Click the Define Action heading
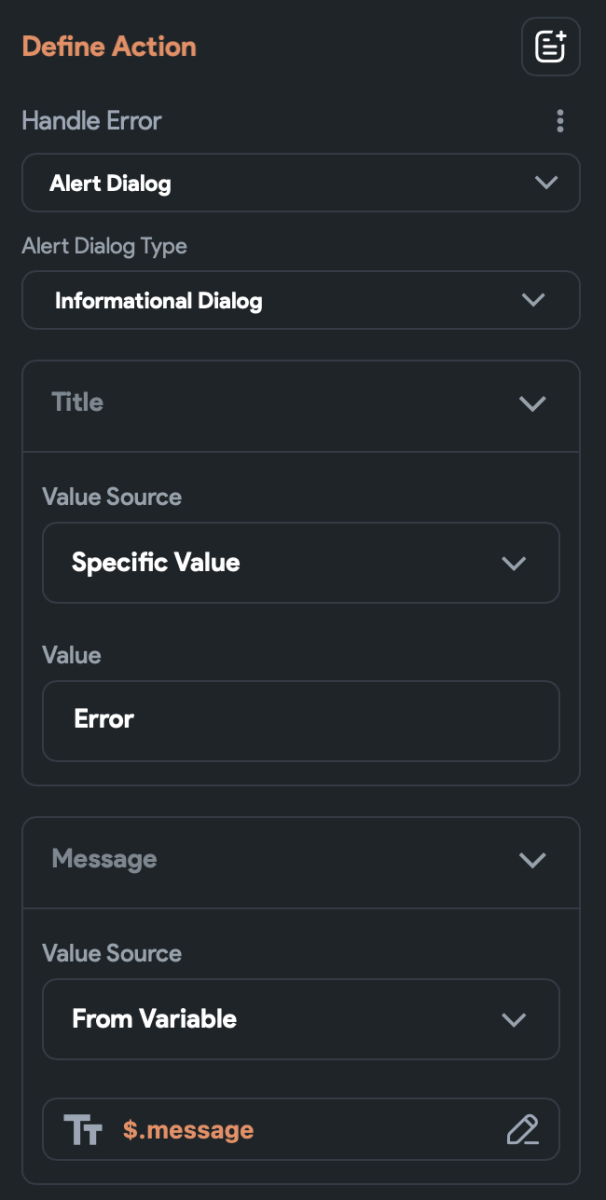606x1200 pixels. pyautogui.click(x=109, y=47)
